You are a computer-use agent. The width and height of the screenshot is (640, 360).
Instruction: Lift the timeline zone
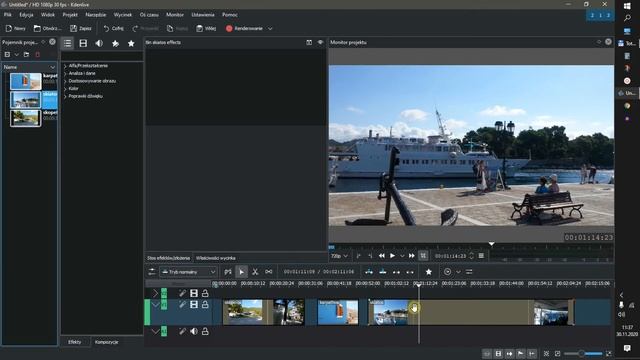pos(410,272)
